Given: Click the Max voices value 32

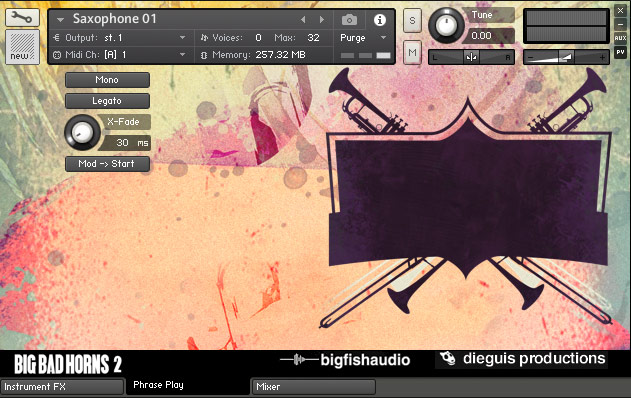Looking at the screenshot, I should click(313, 38).
